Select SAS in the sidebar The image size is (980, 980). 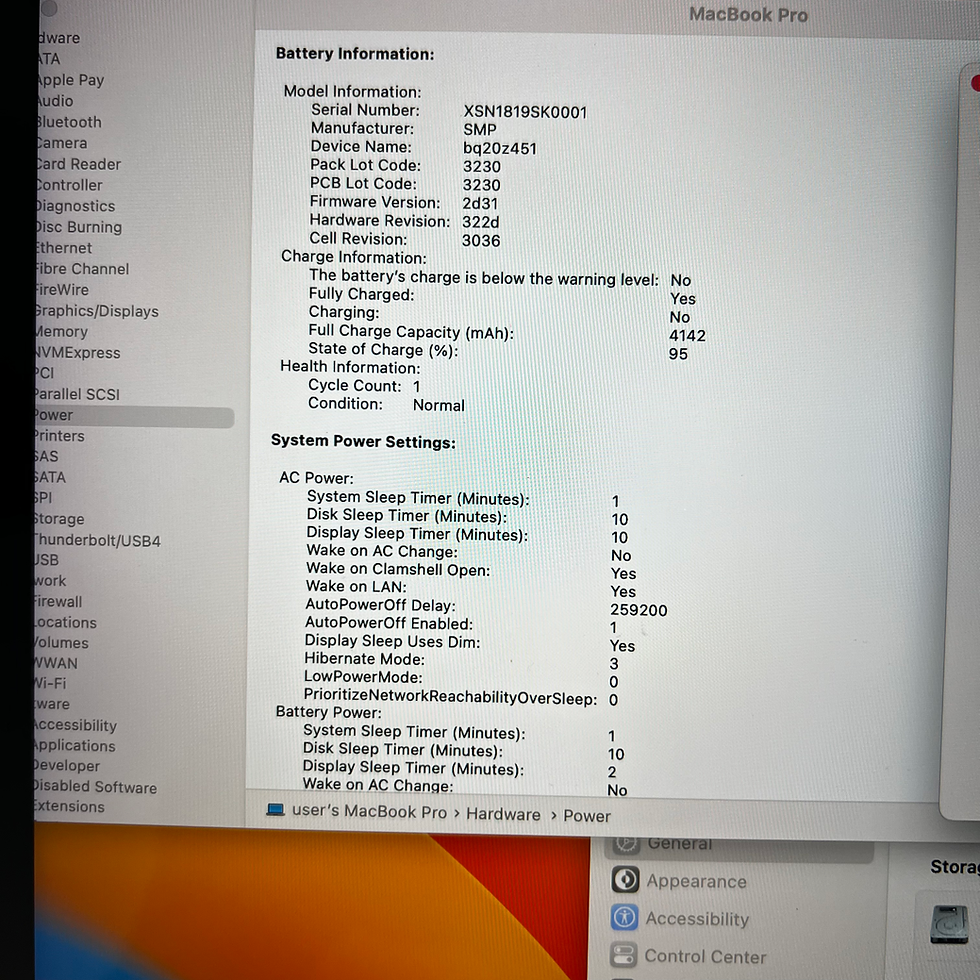[46, 456]
